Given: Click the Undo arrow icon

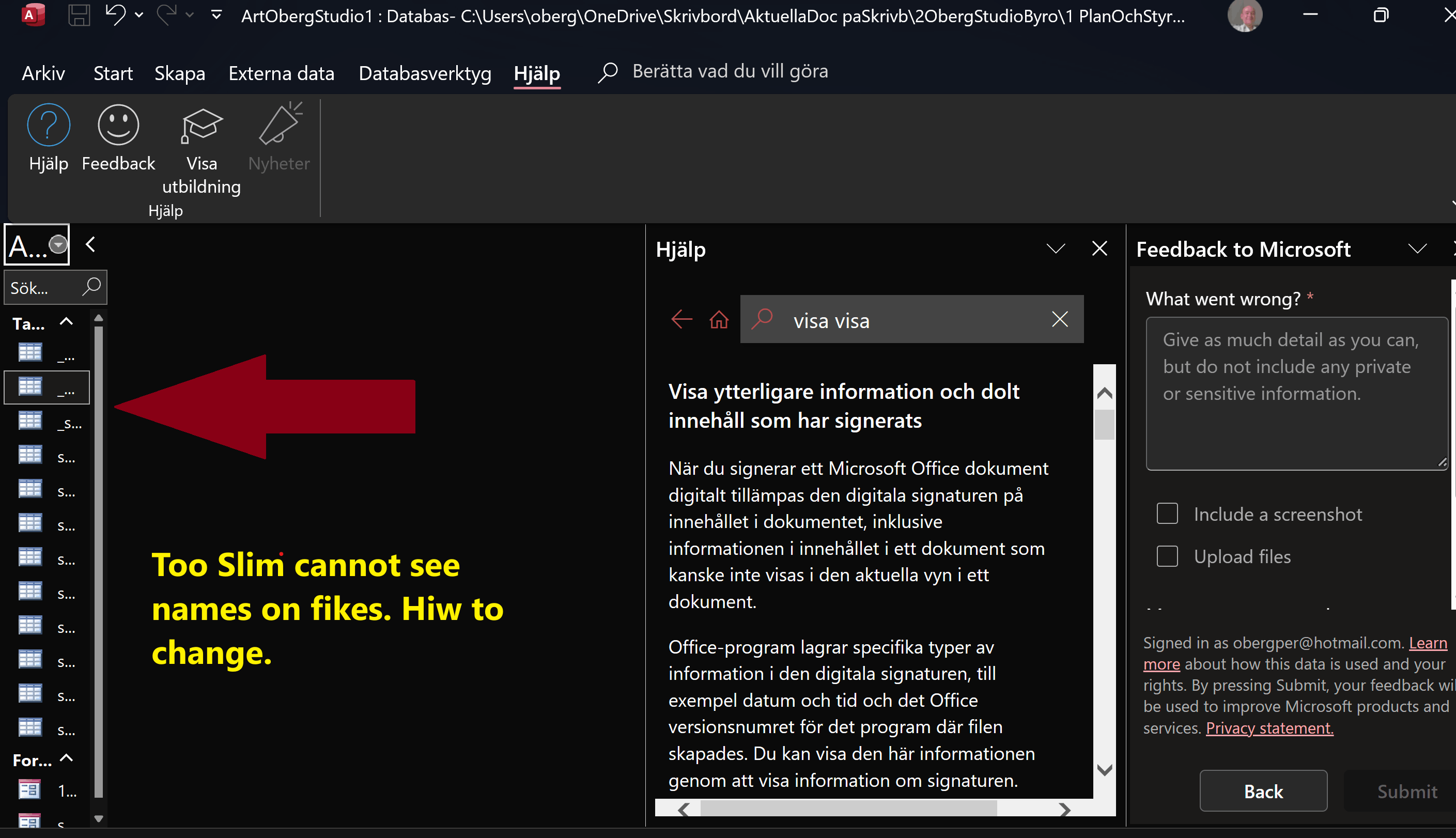Looking at the screenshot, I should click(x=115, y=15).
